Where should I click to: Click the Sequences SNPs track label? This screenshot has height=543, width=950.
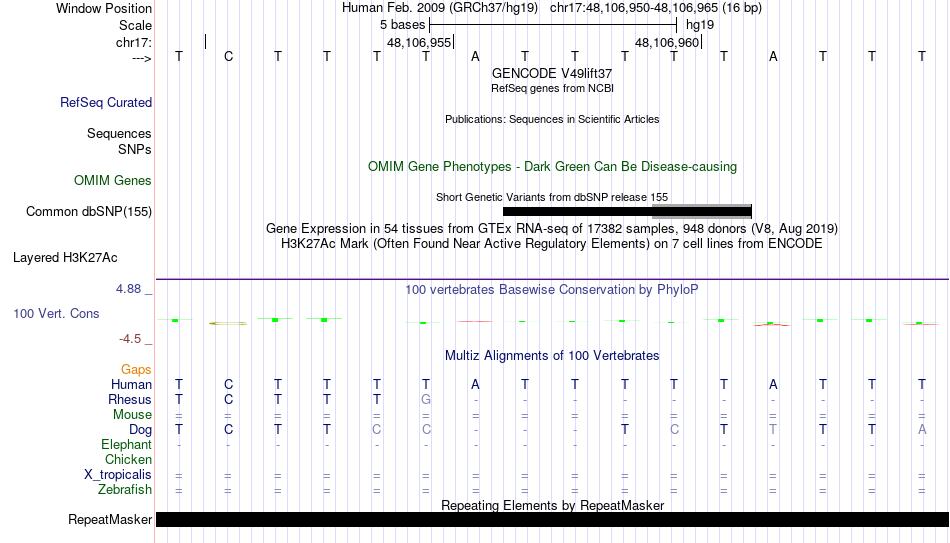[119, 141]
